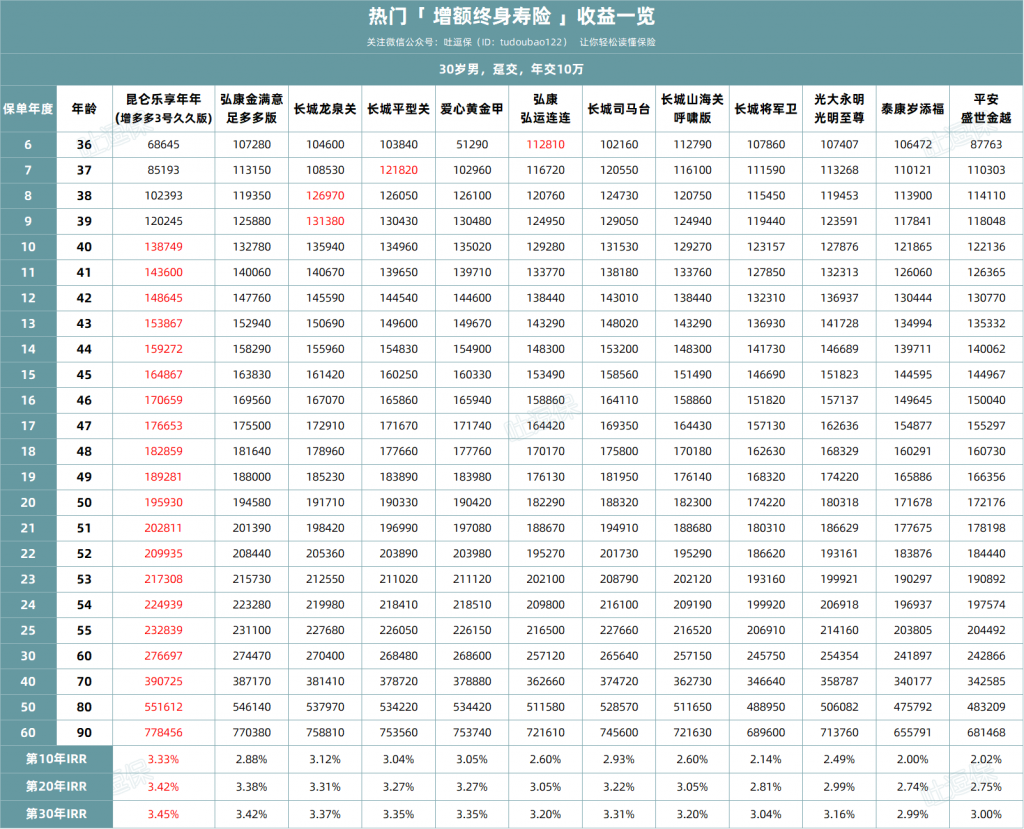Click the 爱心黄金甲 column header
Viewport: 1024px width, 829px height.
click(x=472, y=109)
